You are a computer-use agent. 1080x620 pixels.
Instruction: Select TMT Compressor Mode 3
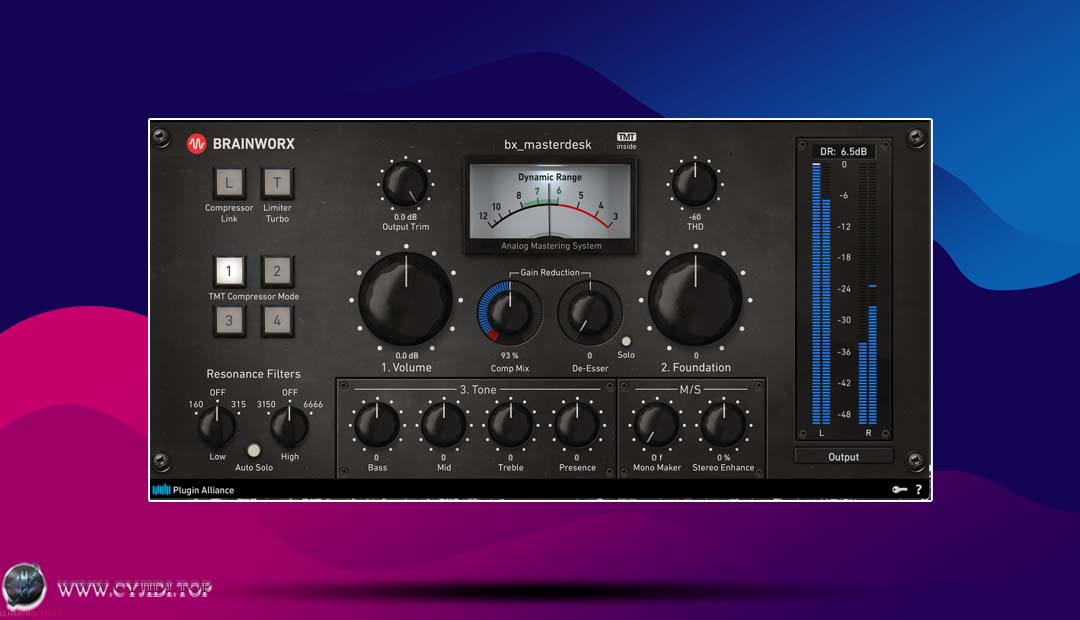(x=229, y=320)
